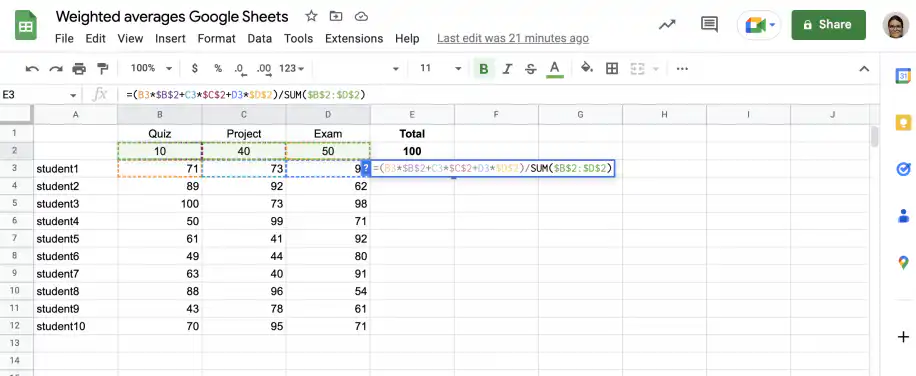This screenshot has width=916, height=376.
Task: Select the cell containing student4
Action: pyautogui.click(x=75, y=221)
